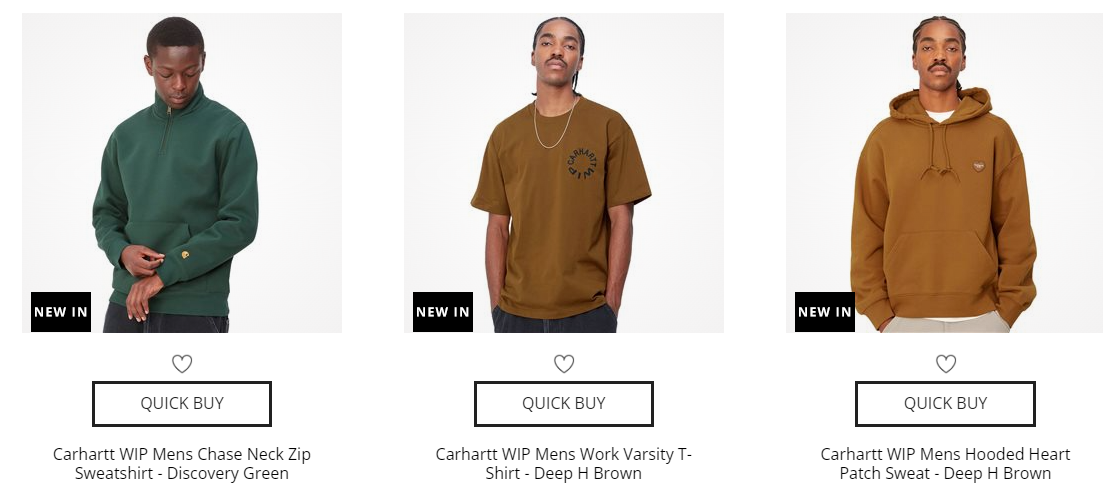View the green zip sweatshirt product photo
This screenshot has width=1103, height=499.
point(182,172)
